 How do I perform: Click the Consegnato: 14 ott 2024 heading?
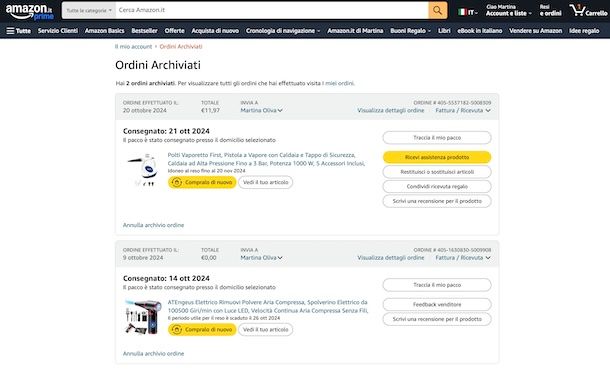click(166, 279)
